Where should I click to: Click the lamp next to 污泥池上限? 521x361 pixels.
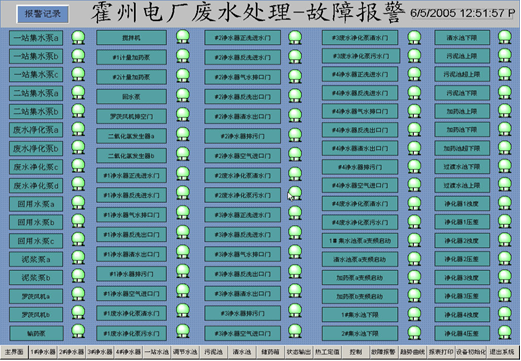505,56
